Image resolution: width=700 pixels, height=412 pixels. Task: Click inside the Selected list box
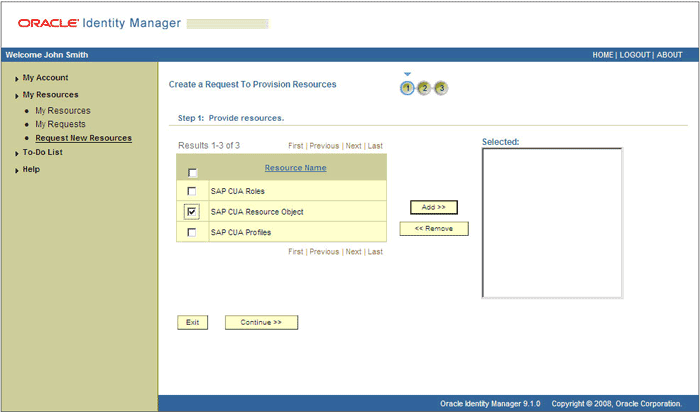coord(552,223)
